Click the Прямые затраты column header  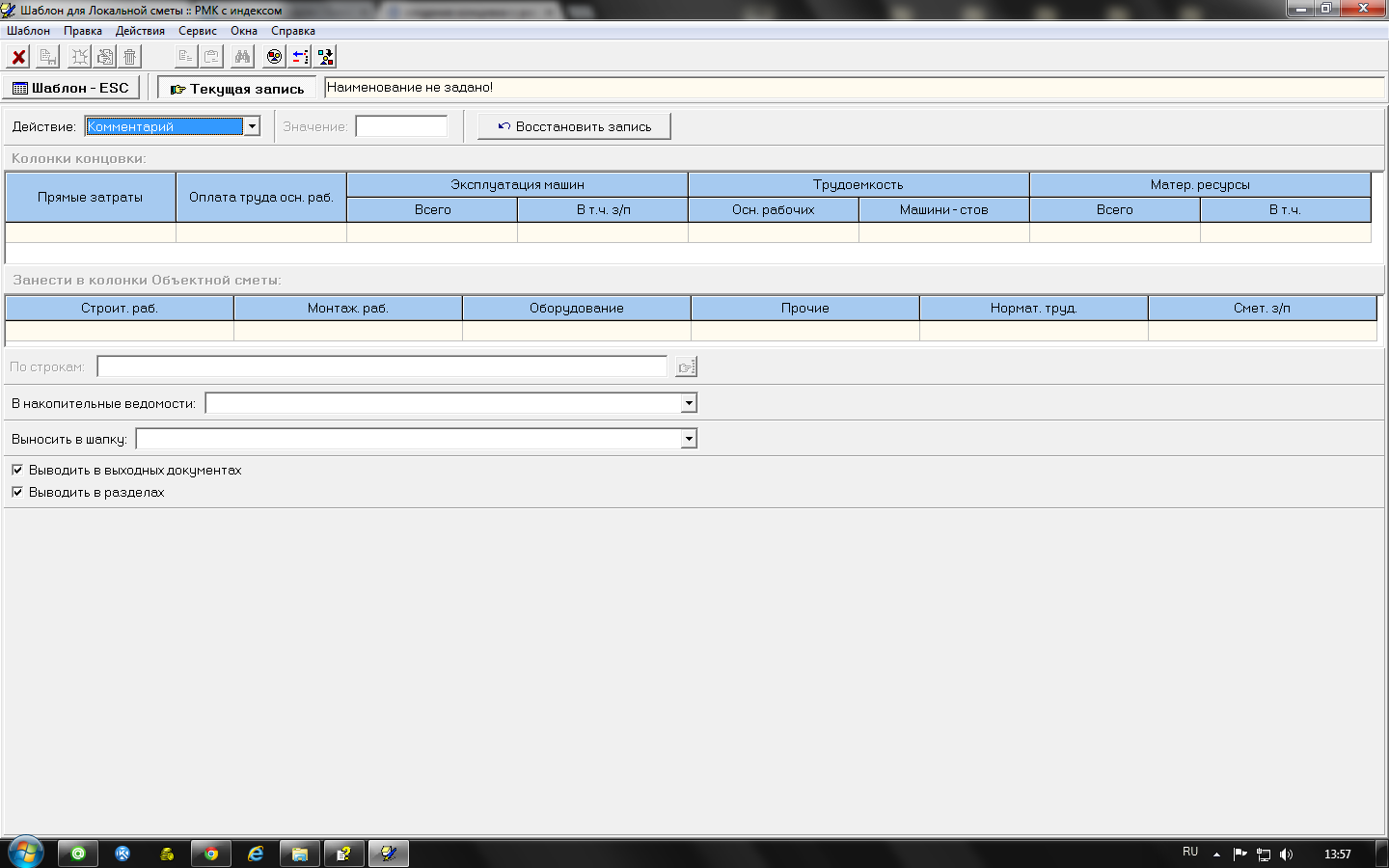pos(91,198)
